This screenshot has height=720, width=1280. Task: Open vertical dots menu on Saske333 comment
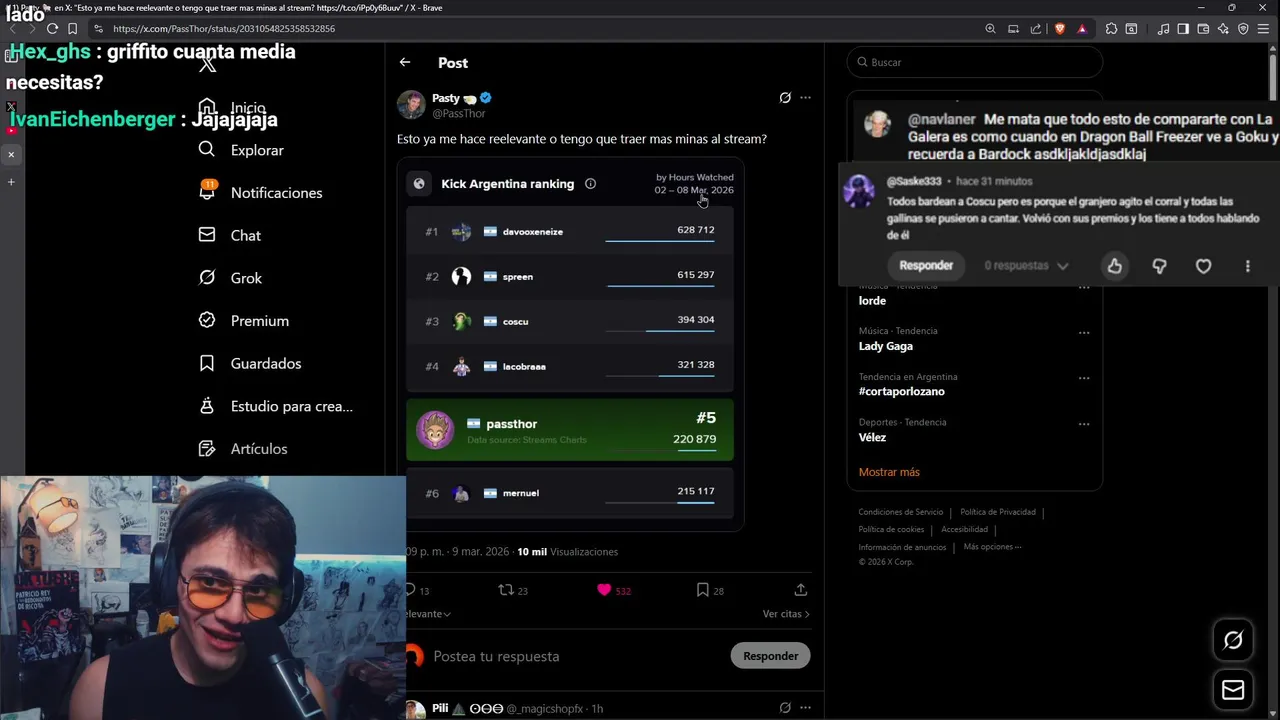coord(1247,266)
